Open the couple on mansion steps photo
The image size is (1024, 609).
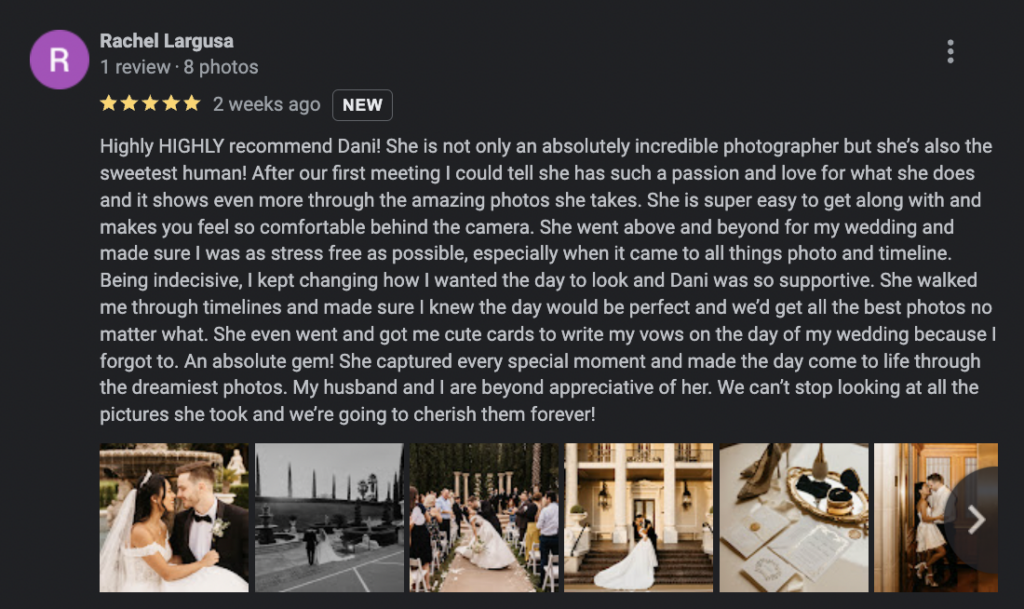coord(639,518)
